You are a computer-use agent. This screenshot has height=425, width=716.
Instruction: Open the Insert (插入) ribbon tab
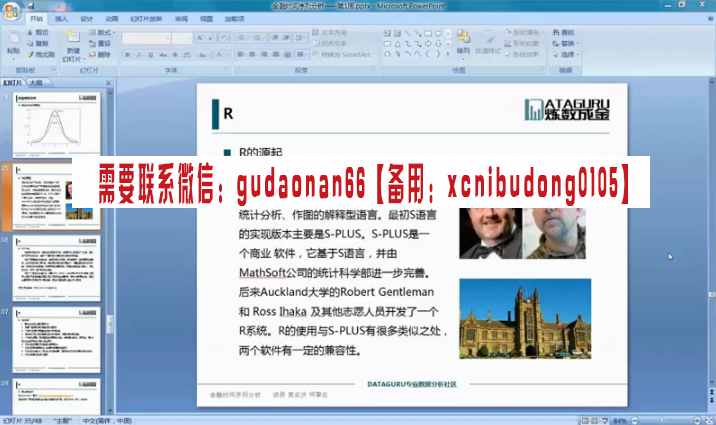pyautogui.click(x=61, y=19)
